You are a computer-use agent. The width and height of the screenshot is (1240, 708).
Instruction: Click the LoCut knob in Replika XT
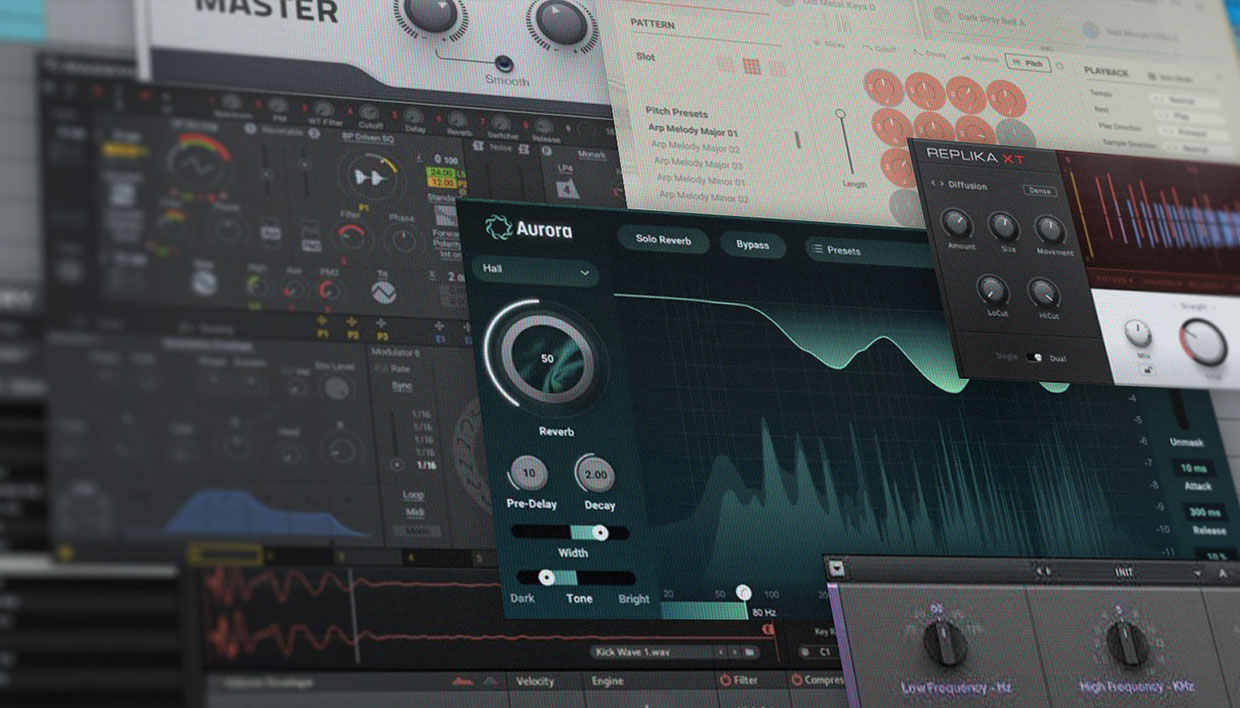click(991, 290)
